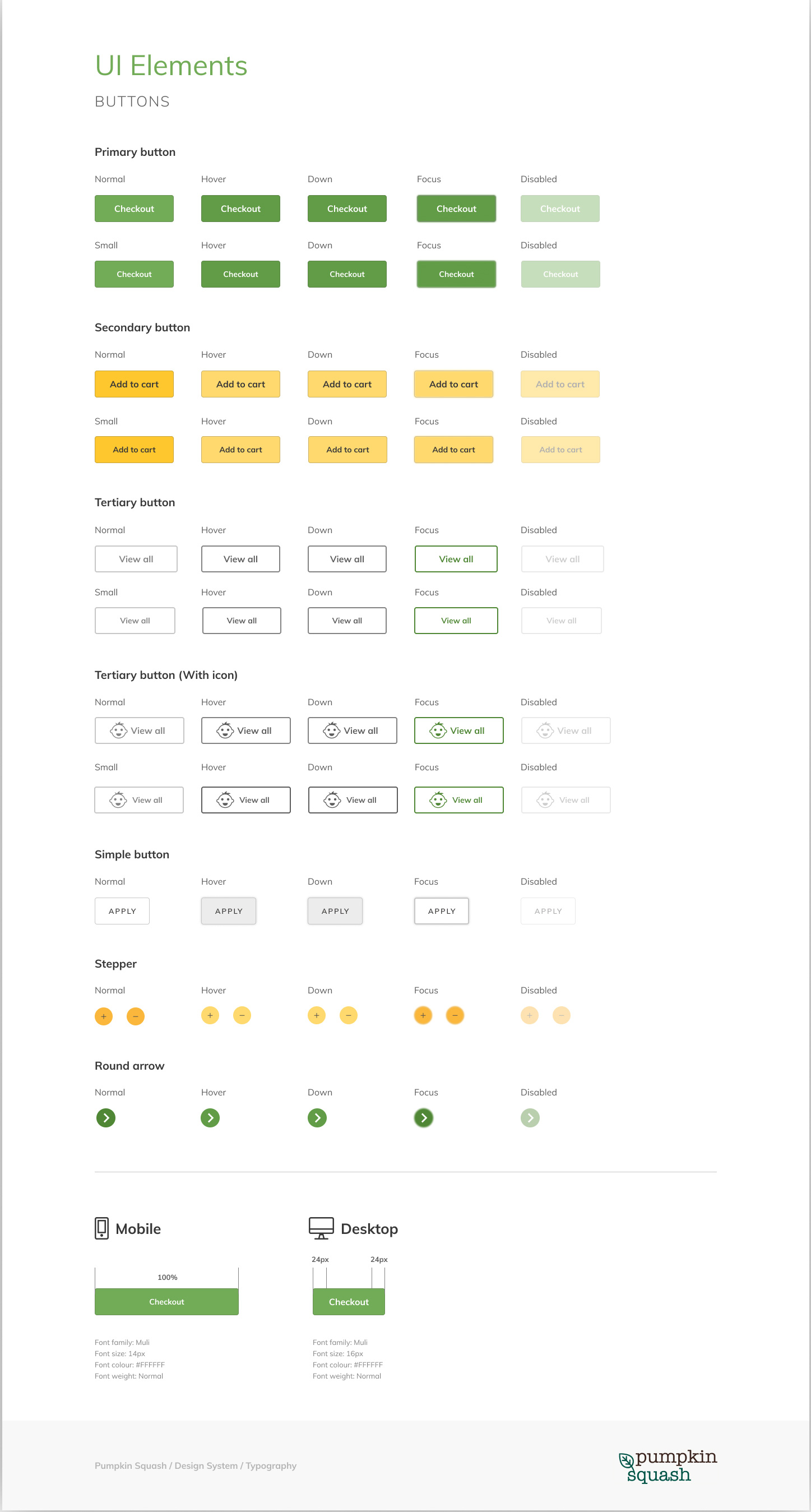Click the Focus large tertiary View all button without icon
Screen dimensions: 811x1512
(456, 559)
